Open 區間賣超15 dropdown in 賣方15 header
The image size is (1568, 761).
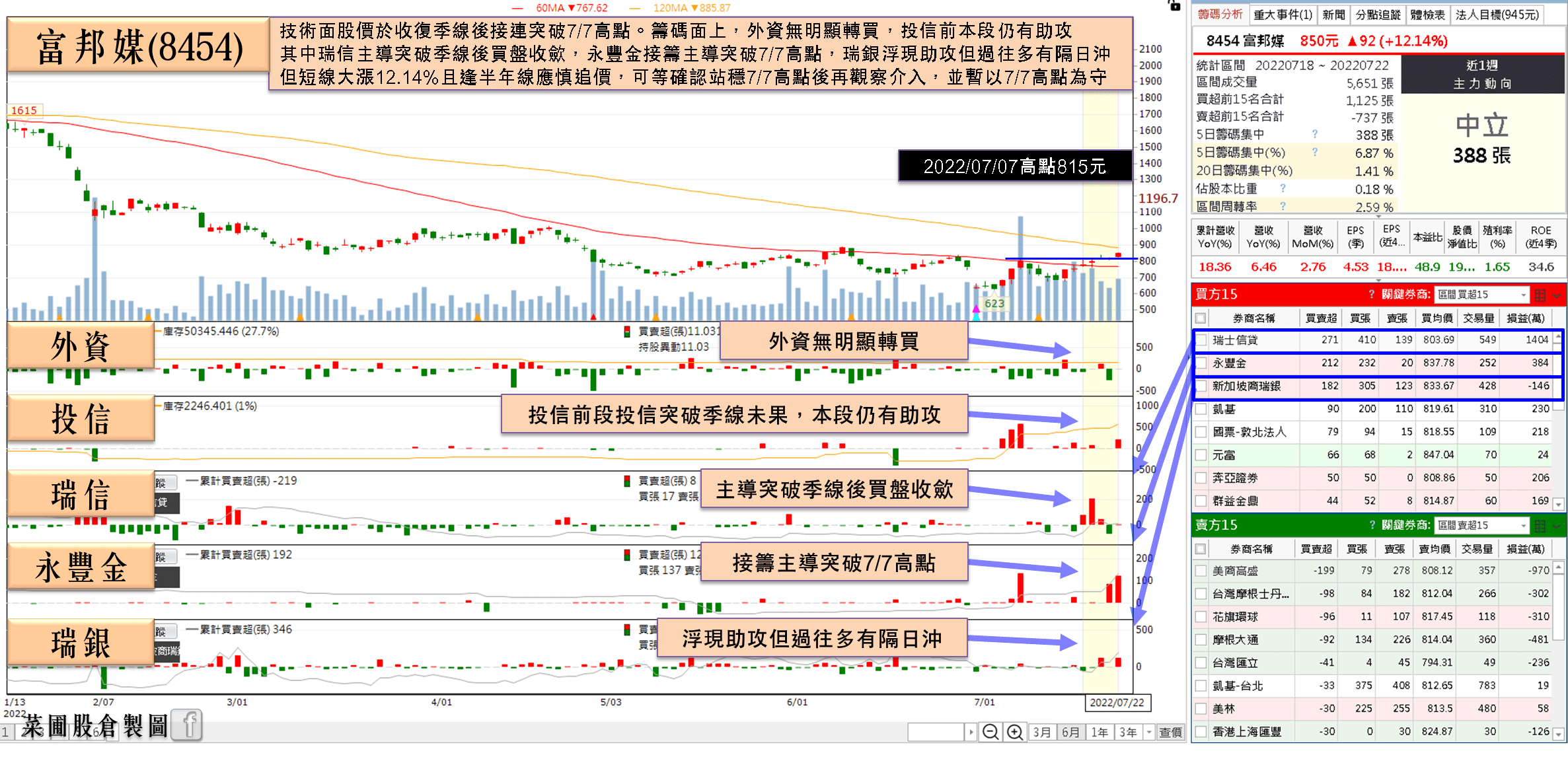1482,525
